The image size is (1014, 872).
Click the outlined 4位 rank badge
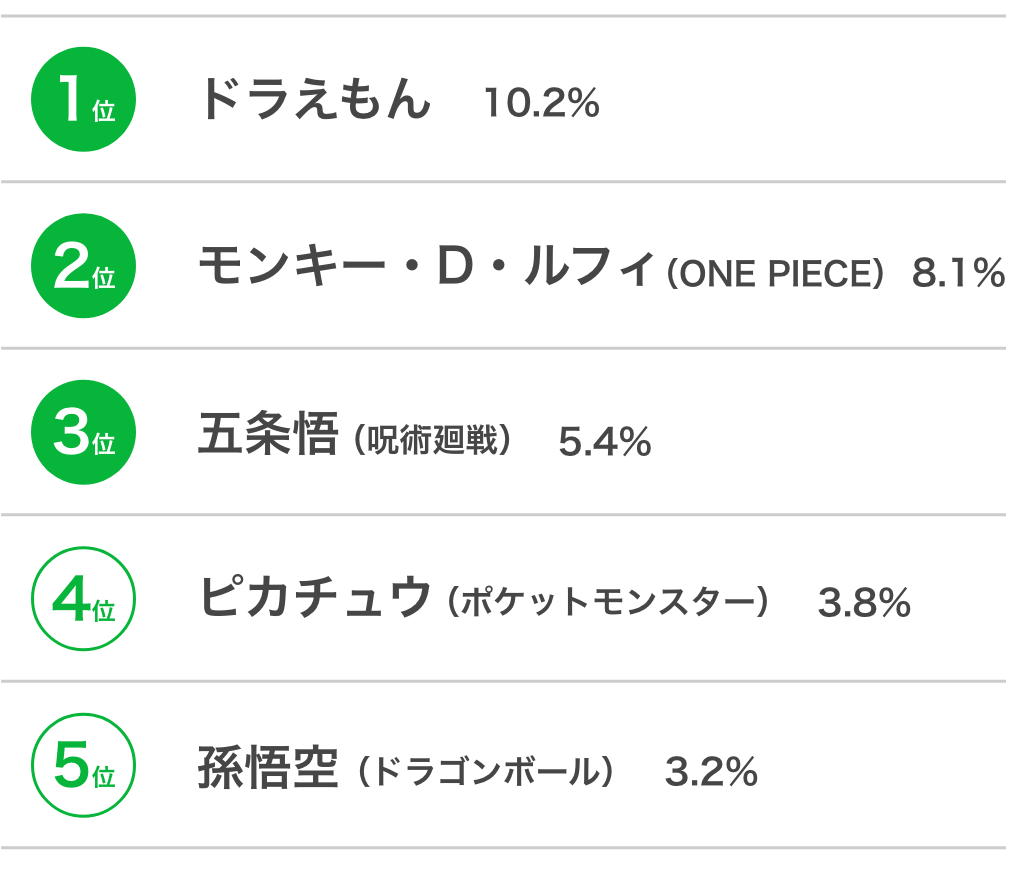(83, 598)
